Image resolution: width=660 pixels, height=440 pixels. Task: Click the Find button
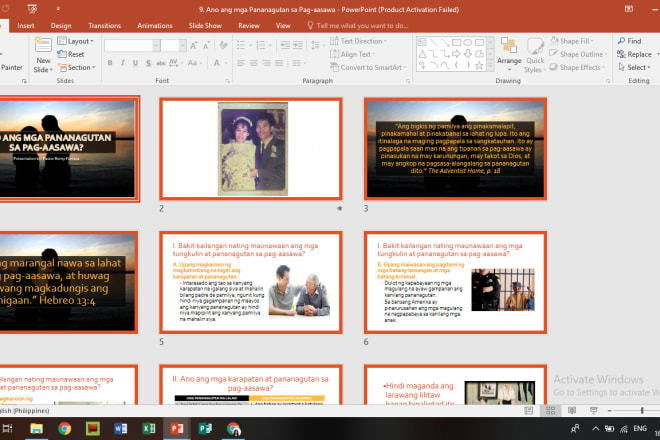tap(629, 41)
